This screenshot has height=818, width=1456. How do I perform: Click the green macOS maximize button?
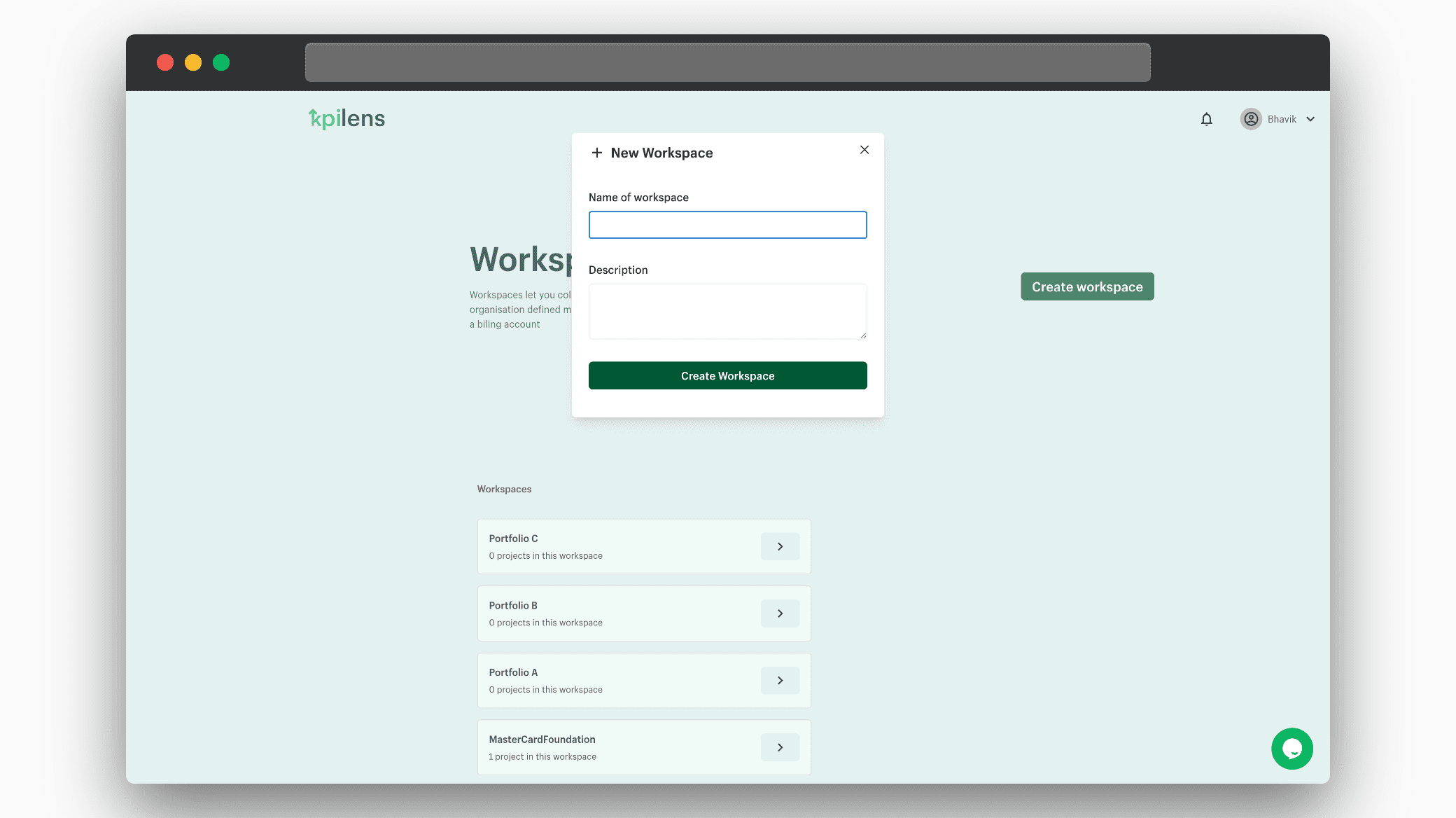(221, 62)
